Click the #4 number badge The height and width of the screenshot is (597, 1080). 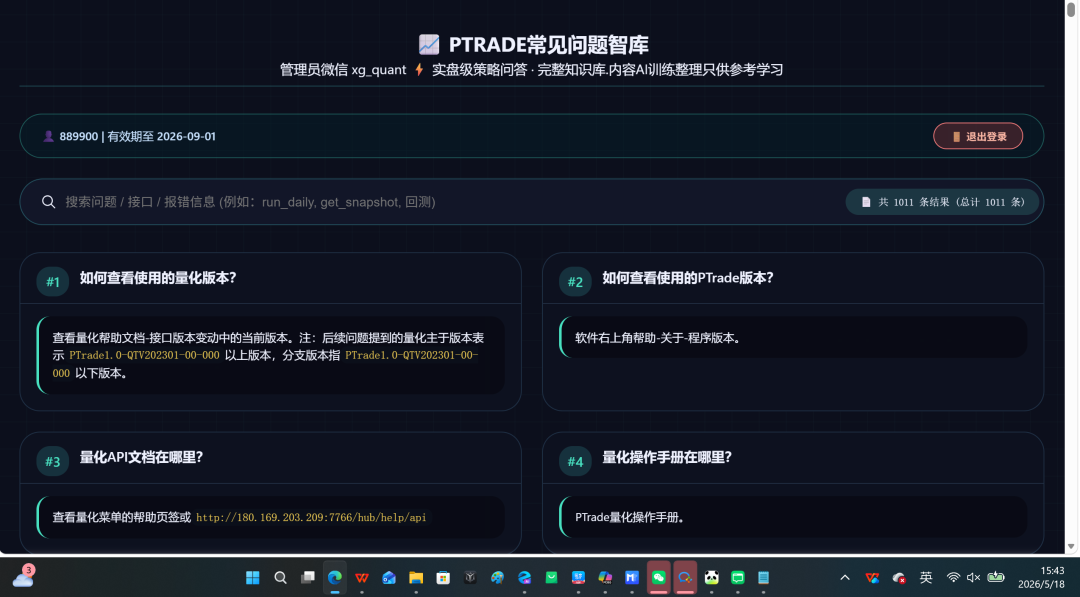(x=575, y=461)
